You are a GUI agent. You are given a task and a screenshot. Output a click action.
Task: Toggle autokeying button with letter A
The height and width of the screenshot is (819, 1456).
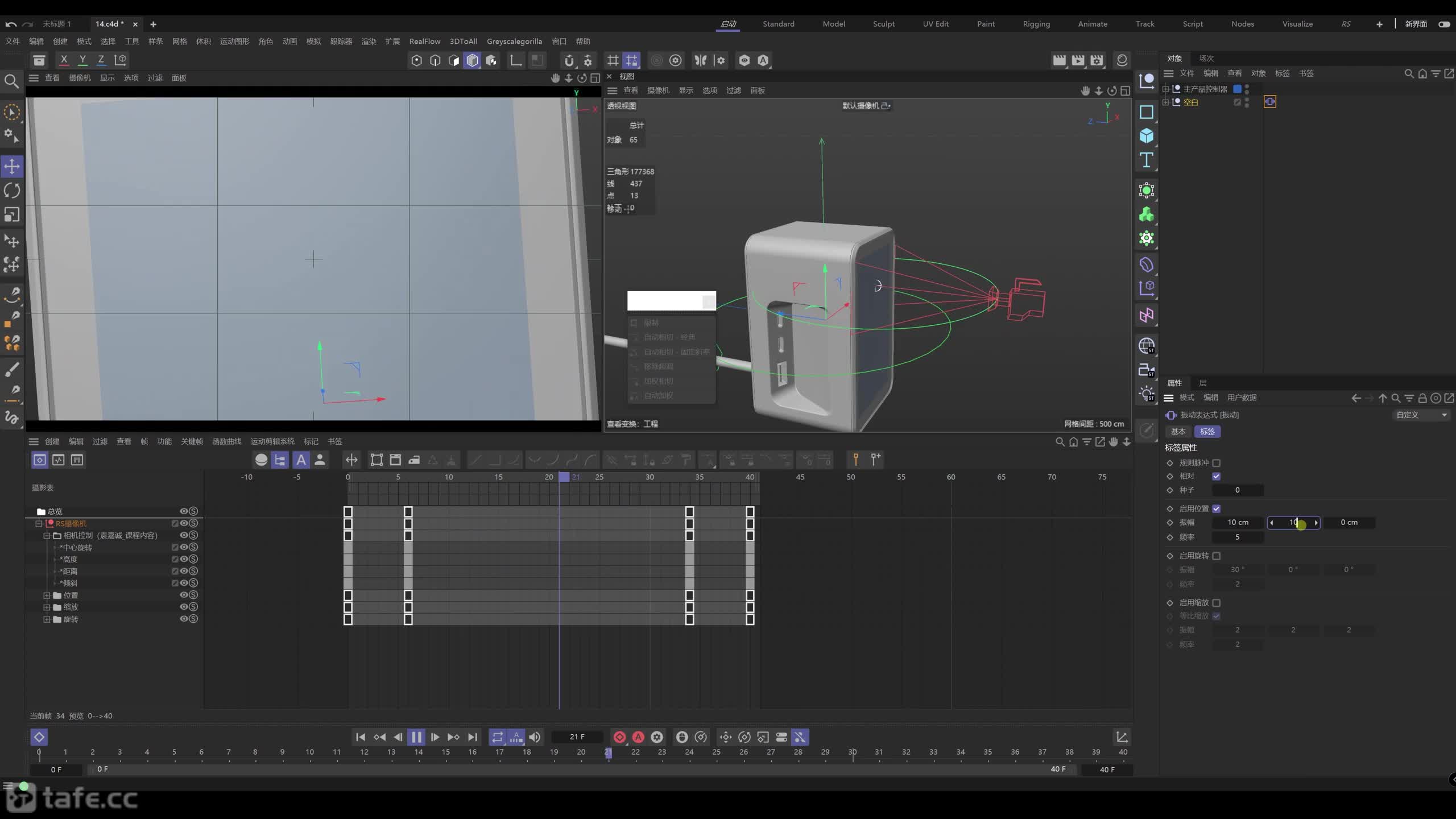pos(638,737)
